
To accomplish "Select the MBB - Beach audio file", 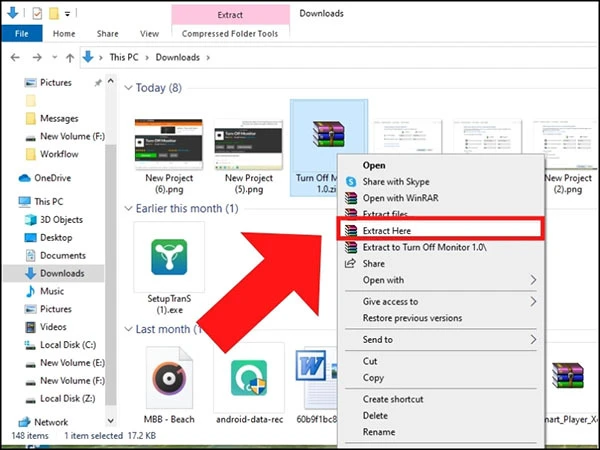I will [169, 385].
